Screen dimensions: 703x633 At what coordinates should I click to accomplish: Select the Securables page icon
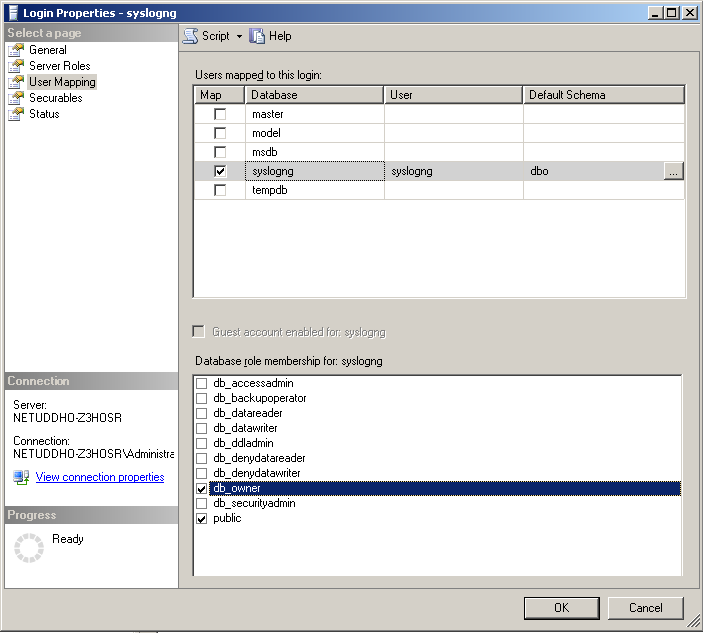tap(16, 98)
